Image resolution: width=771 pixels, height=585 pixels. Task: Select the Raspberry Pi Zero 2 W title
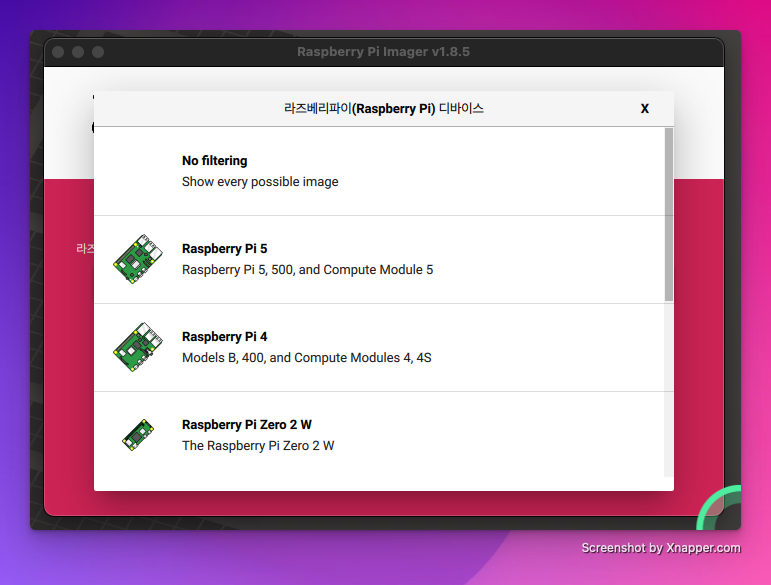[247, 425]
